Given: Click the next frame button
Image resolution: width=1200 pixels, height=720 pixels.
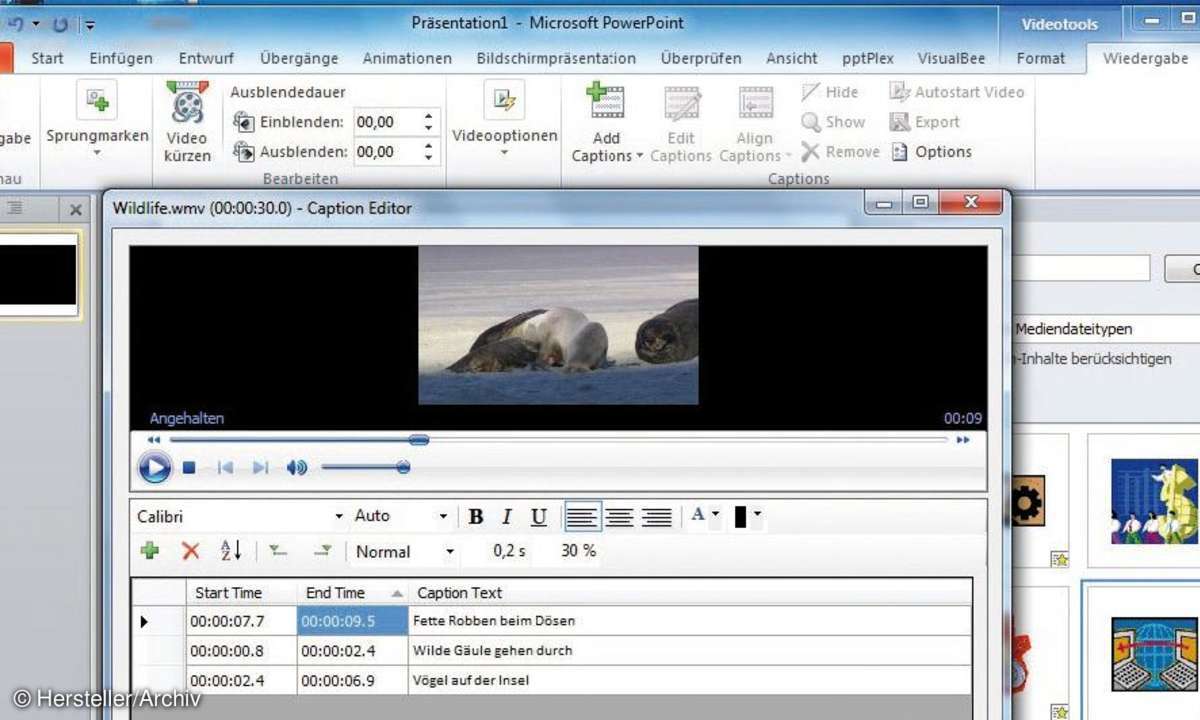Looking at the screenshot, I should tap(260, 467).
